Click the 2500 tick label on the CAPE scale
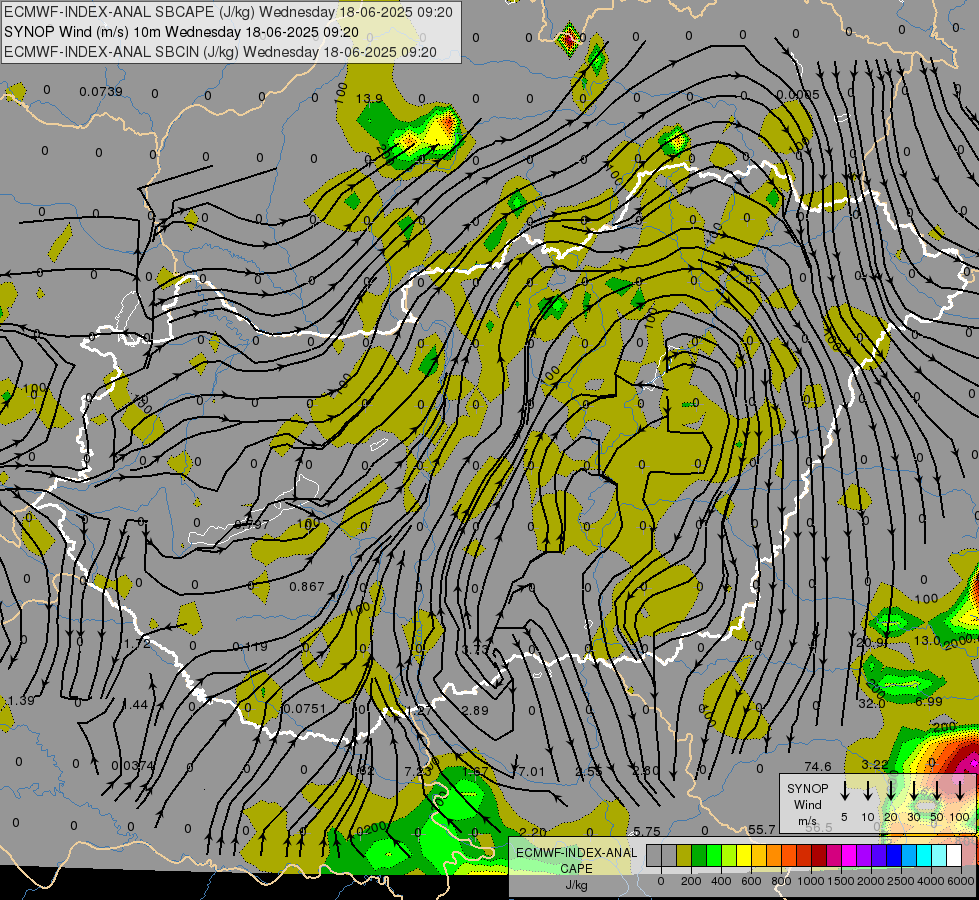Viewport: 979px width, 900px height. [x=901, y=881]
